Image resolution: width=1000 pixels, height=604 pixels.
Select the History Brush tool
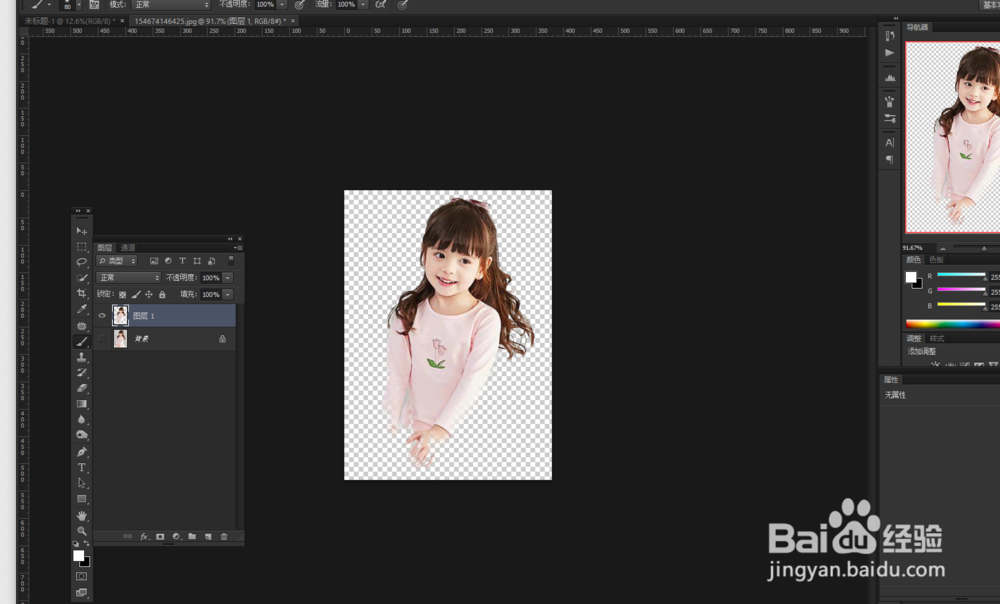pos(82,372)
